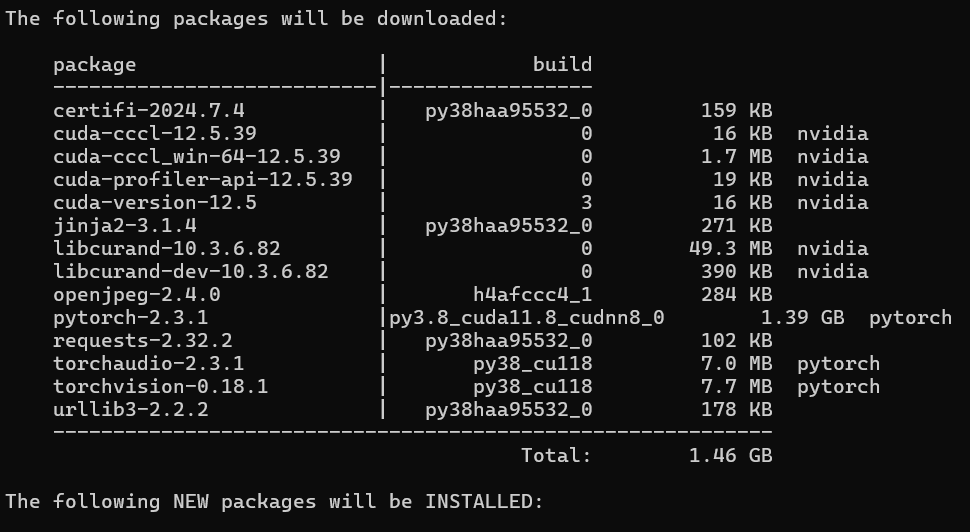Image resolution: width=970 pixels, height=532 pixels.
Task: Click the torchvision-0.18.1 package name
Action: 160,386
